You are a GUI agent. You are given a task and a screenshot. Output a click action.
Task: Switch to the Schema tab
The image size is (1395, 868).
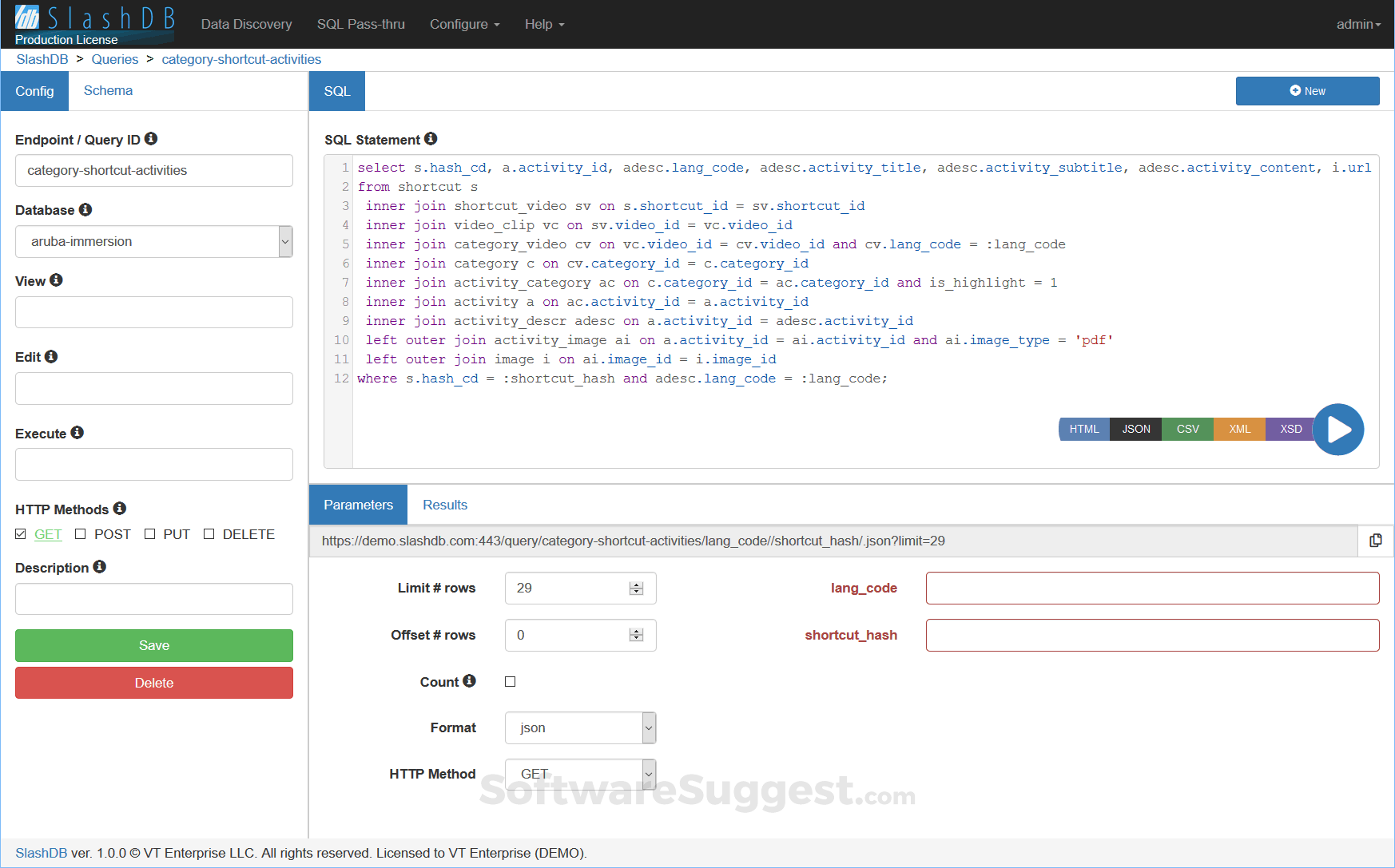coord(108,90)
